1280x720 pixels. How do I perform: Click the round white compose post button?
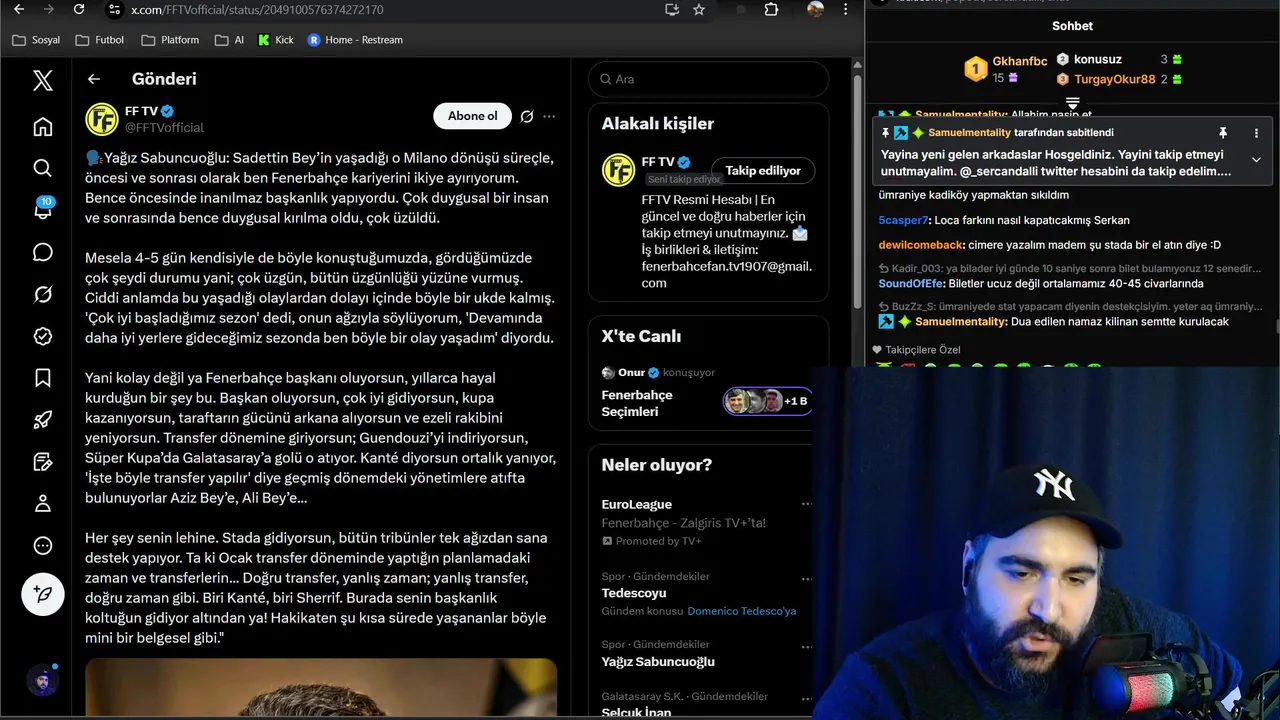43,594
